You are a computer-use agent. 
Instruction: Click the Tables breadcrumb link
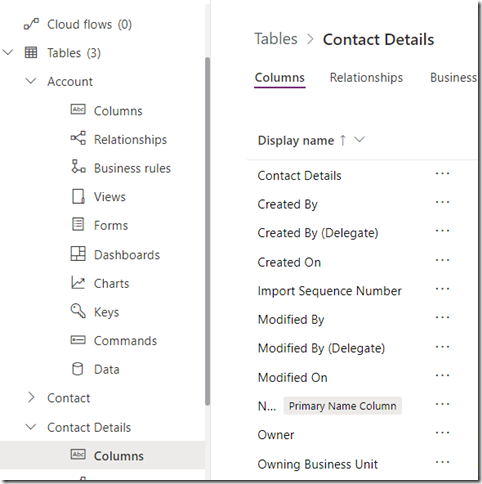point(276,39)
